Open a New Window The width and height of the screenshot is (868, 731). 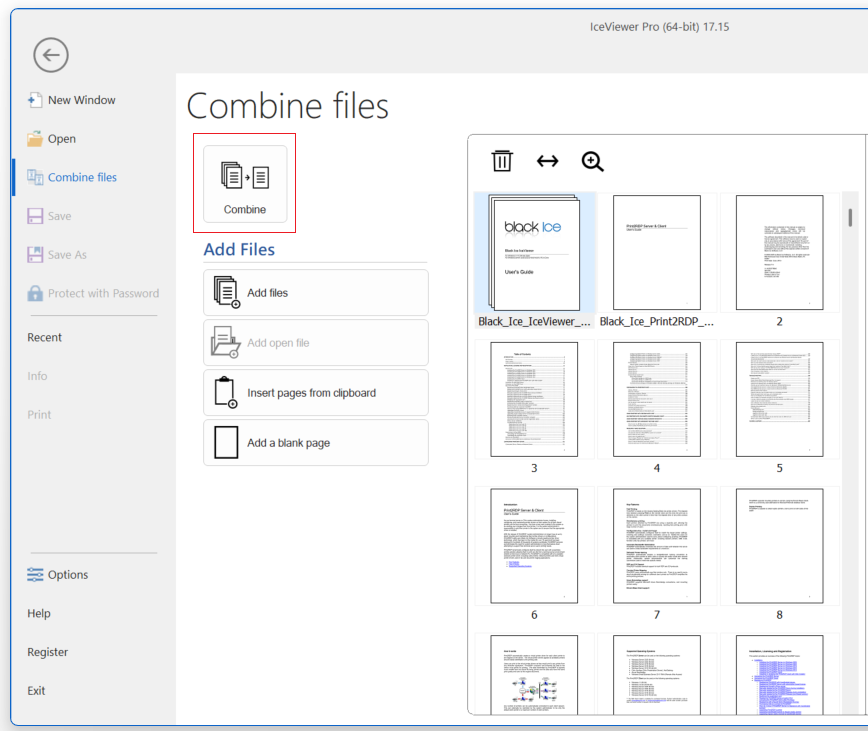click(71, 100)
